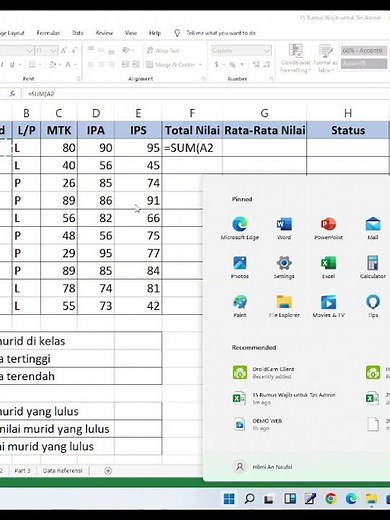Open the Help ribbon tab
This screenshot has height=520, width=390.
tap(155, 33)
